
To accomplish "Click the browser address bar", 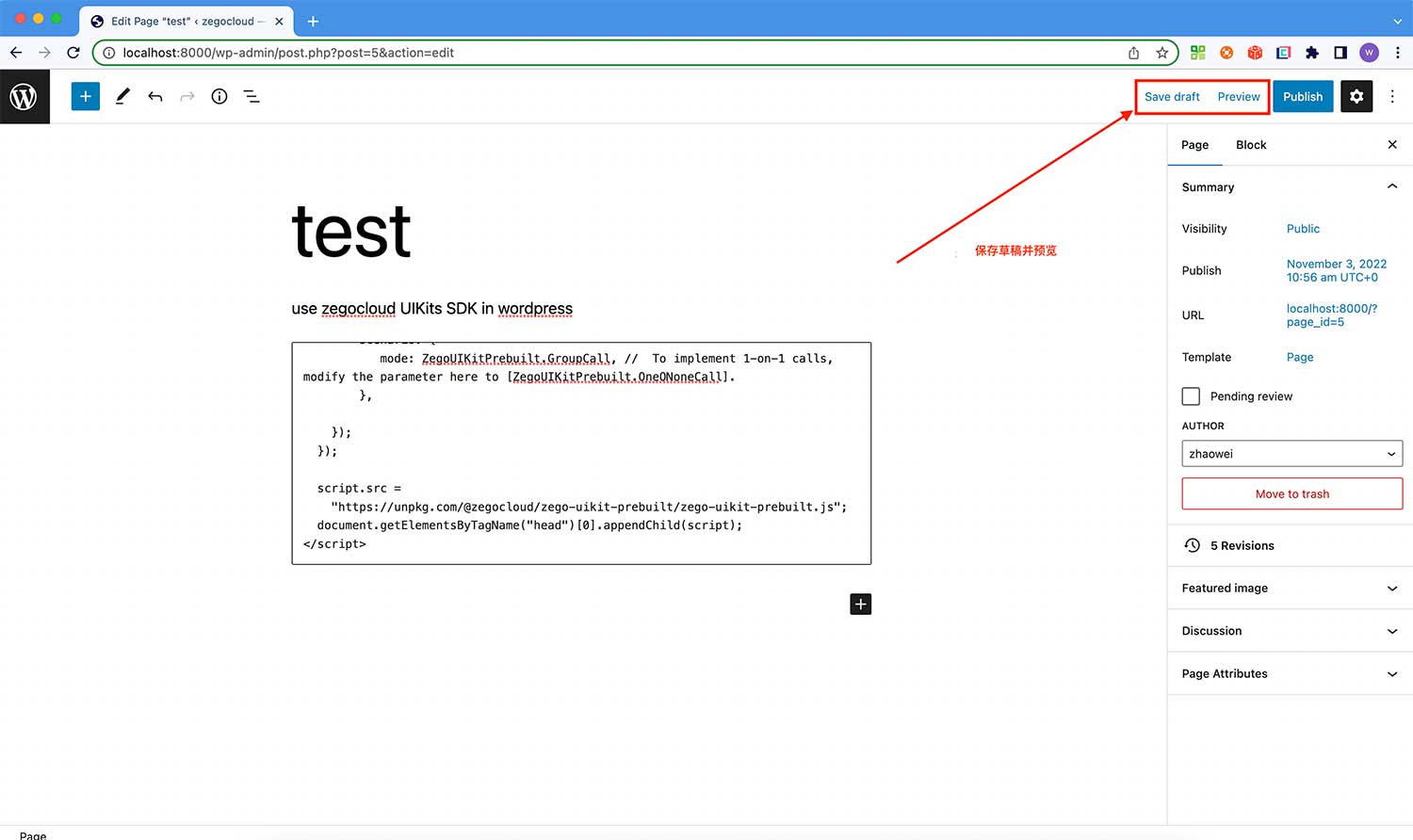I will coord(612,53).
